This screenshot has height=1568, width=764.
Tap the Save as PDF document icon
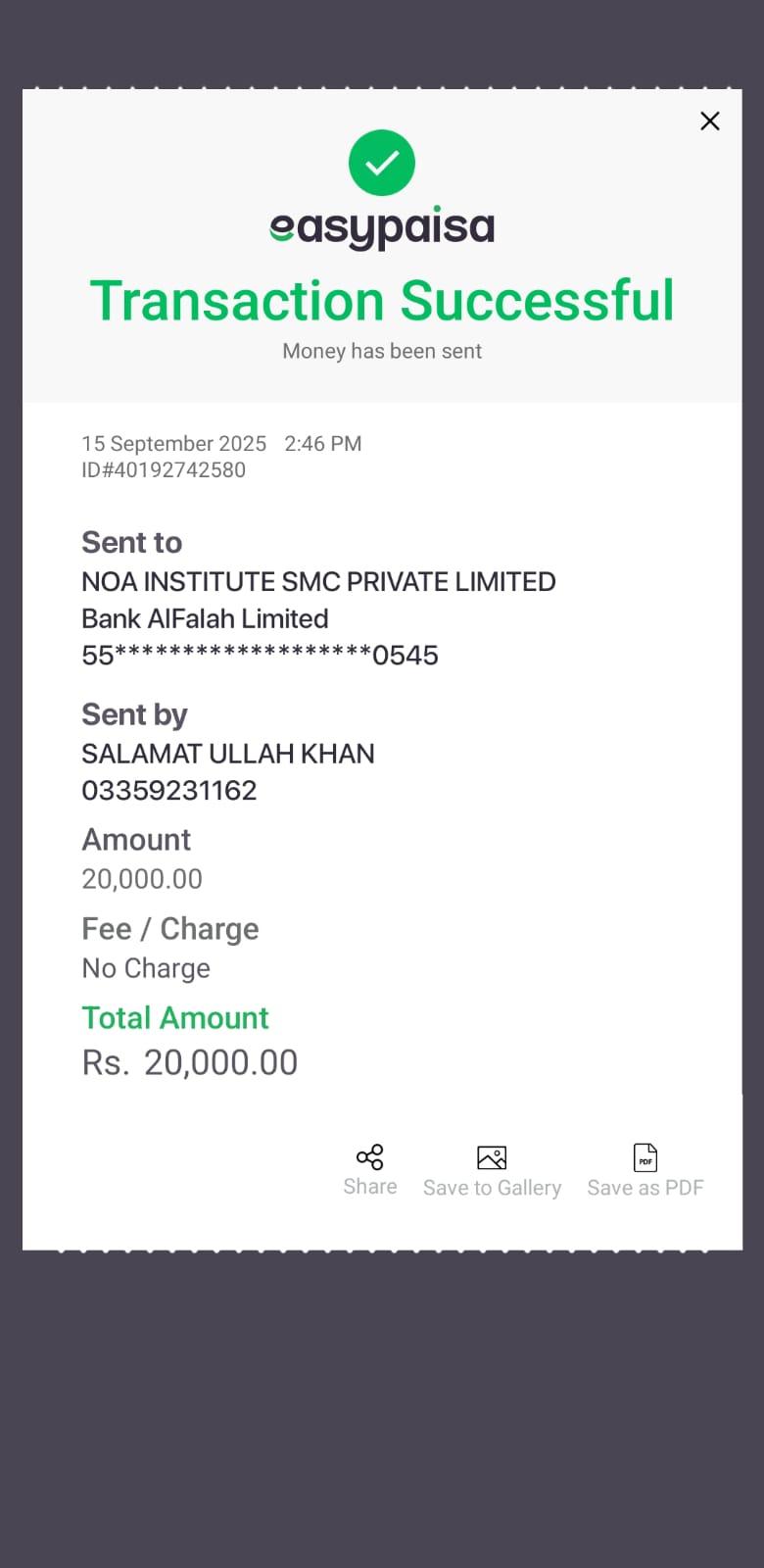645,1158
